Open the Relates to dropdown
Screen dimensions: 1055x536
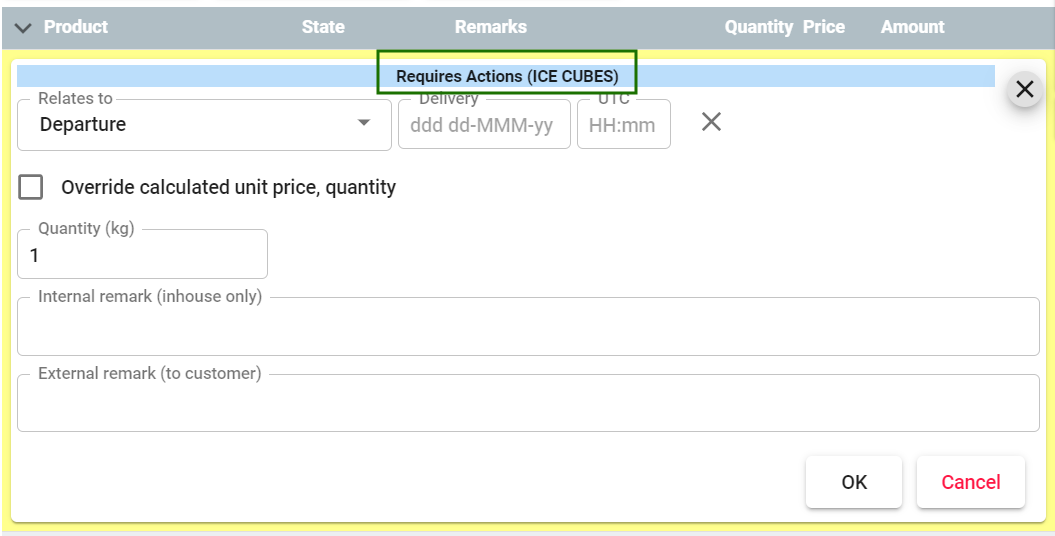coord(205,124)
